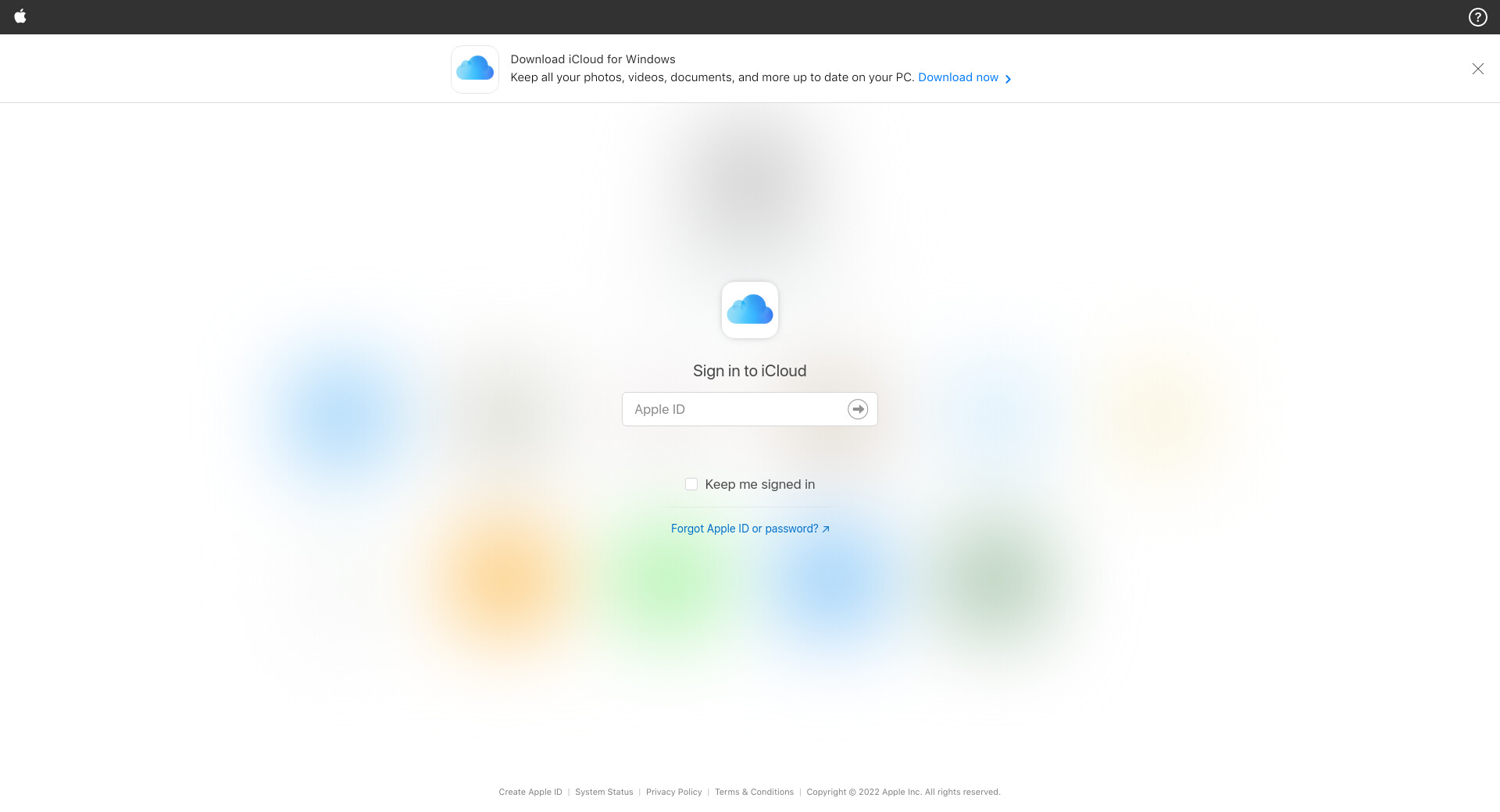1500x812 pixels.
Task: Follow the Download now link
Action: 965,77
